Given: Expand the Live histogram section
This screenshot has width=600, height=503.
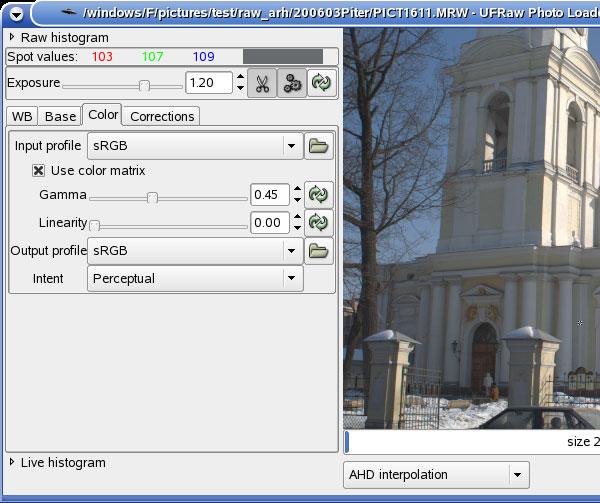Looking at the screenshot, I should [x=12, y=462].
